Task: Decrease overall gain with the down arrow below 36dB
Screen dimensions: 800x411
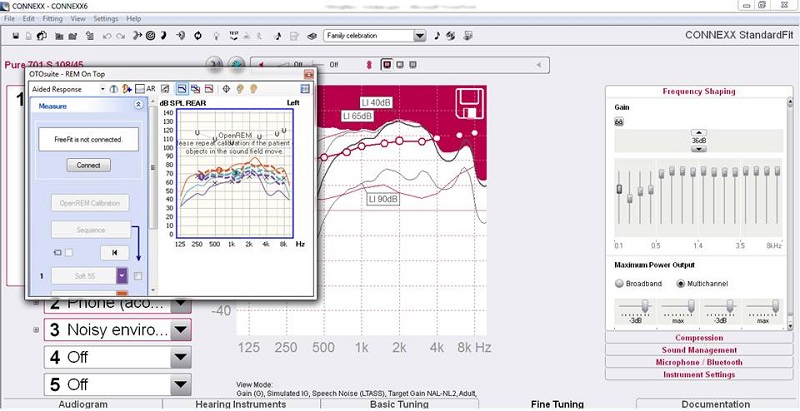Action: pos(699,149)
